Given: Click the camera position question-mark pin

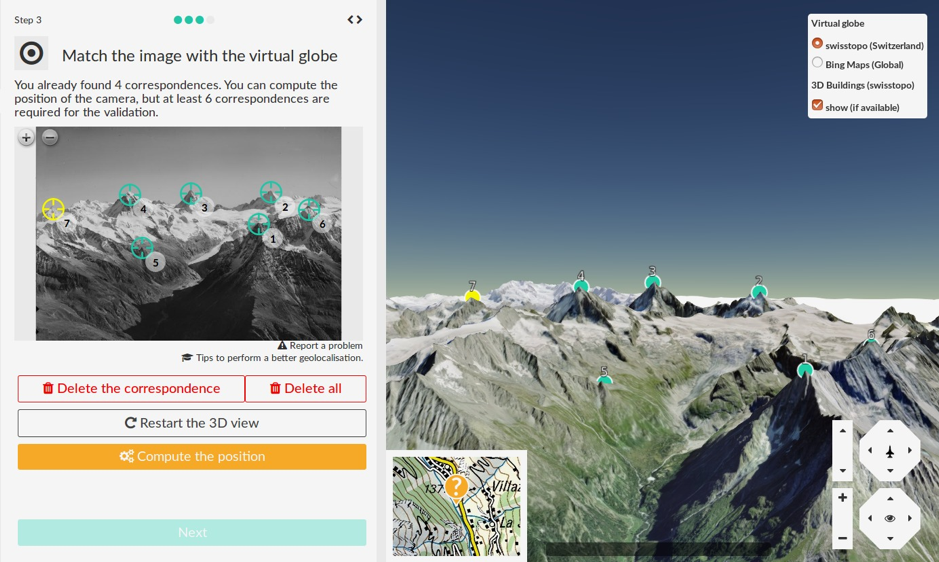Looking at the screenshot, I should [456, 488].
